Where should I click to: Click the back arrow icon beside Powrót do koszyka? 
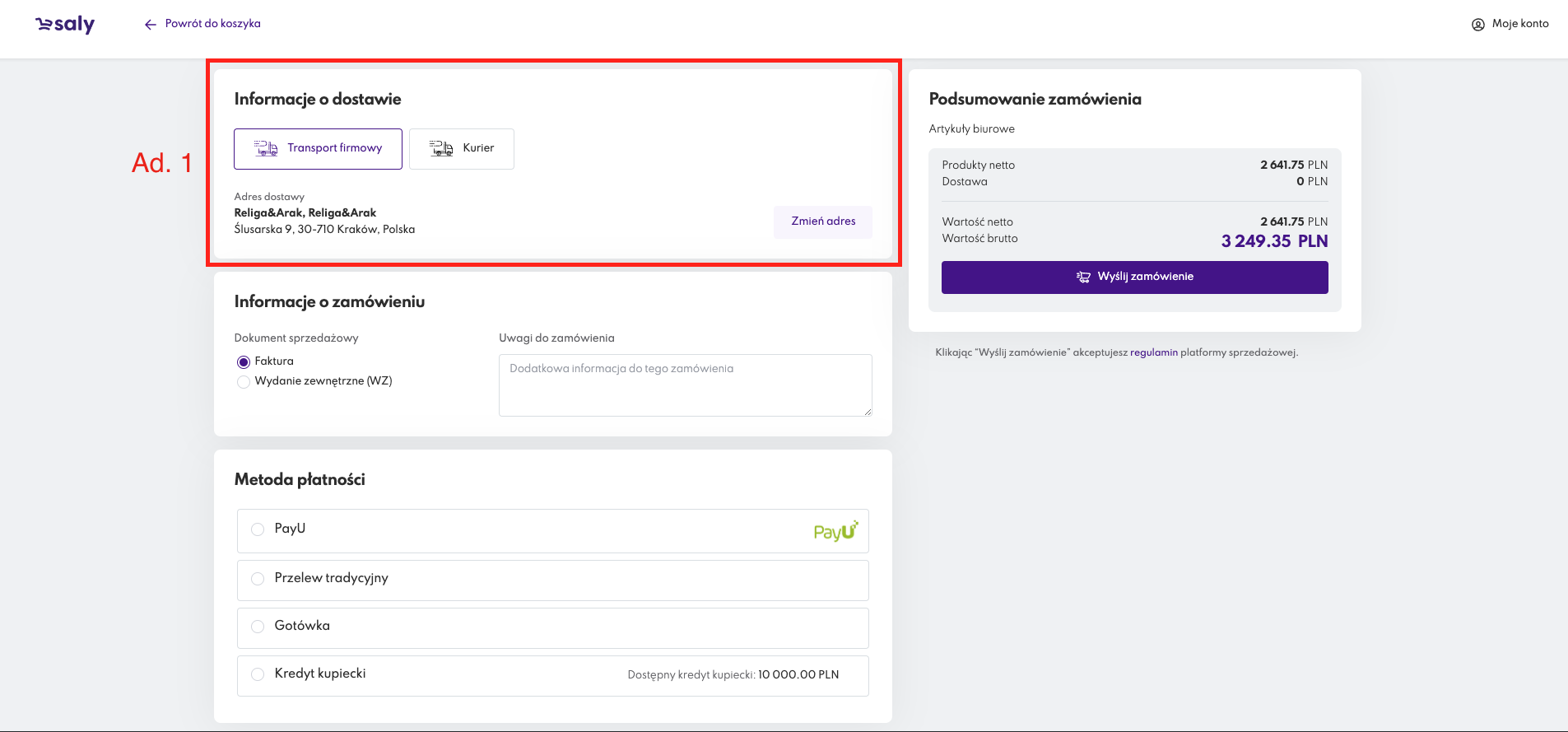pos(151,25)
